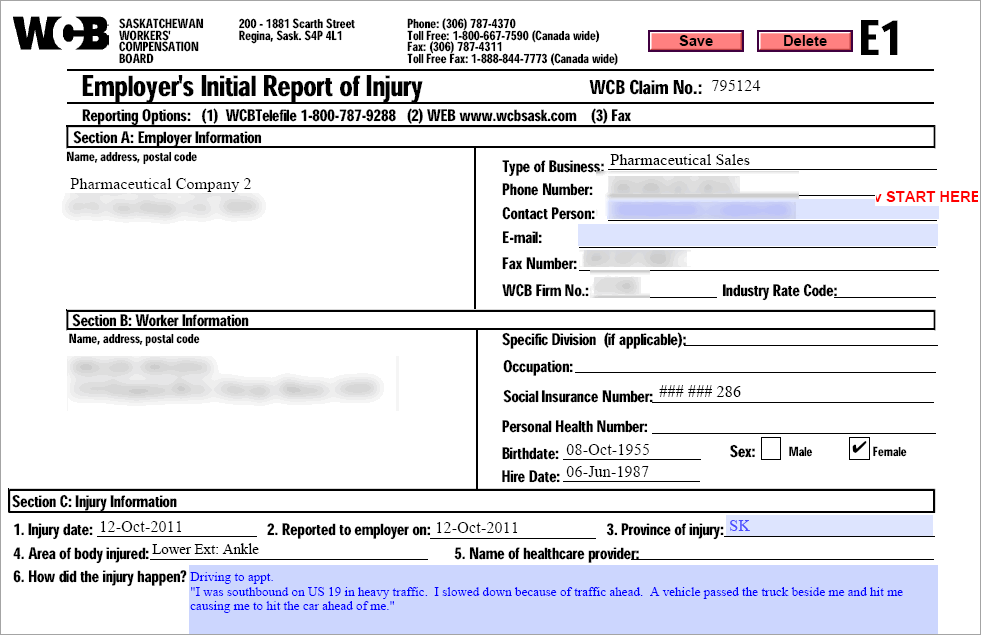Click the (3) Fax reporting option
Image resolution: width=981 pixels, height=635 pixels.
click(611, 116)
